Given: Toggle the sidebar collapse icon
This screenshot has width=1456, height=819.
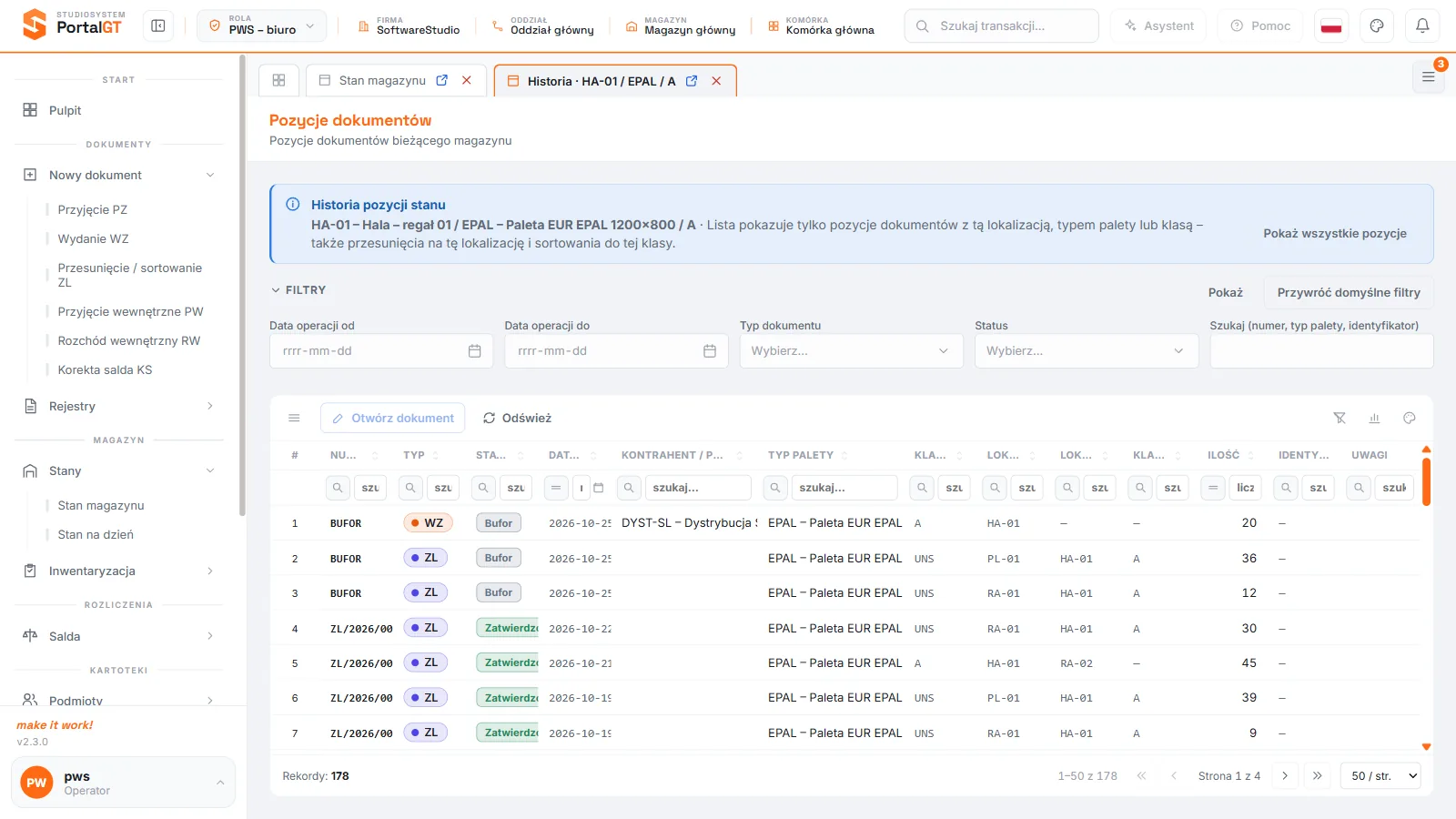Looking at the screenshot, I should point(158,26).
